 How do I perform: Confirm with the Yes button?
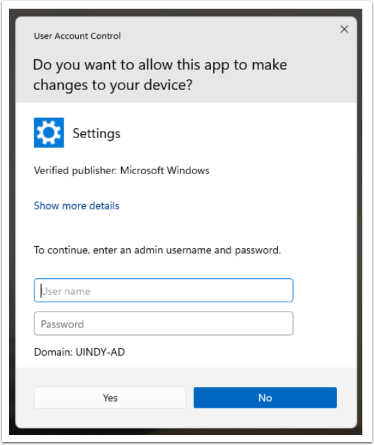pyautogui.click(x=110, y=397)
